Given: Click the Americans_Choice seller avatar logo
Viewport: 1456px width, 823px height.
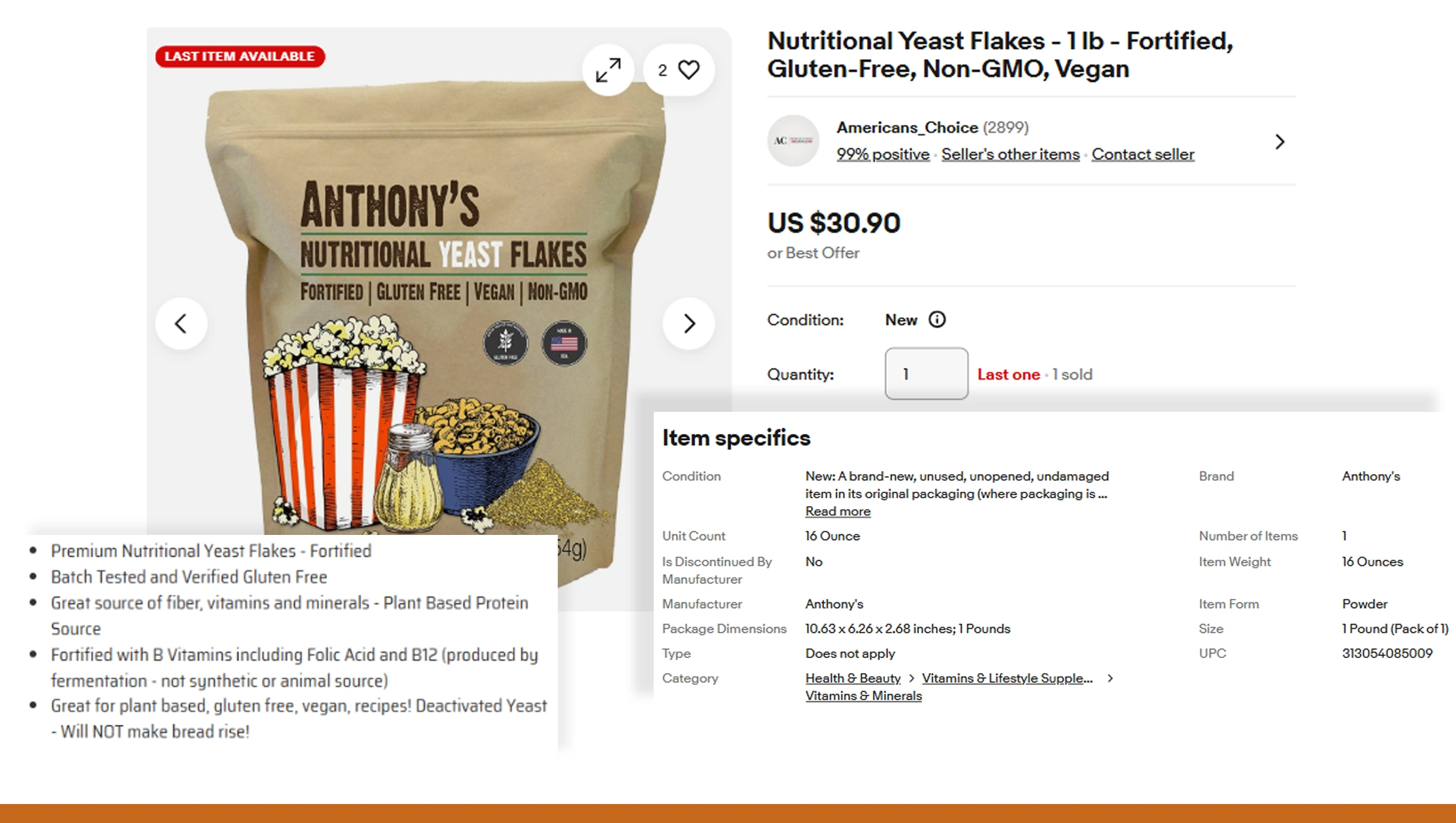Looking at the screenshot, I should 793,141.
